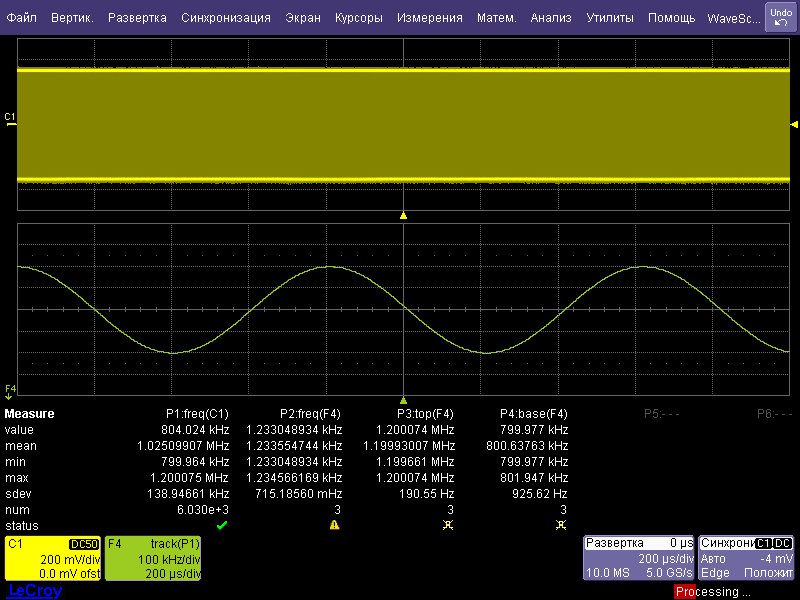Click the yellow warning status icon under P2

pyautogui.click(x=335, y=525)
